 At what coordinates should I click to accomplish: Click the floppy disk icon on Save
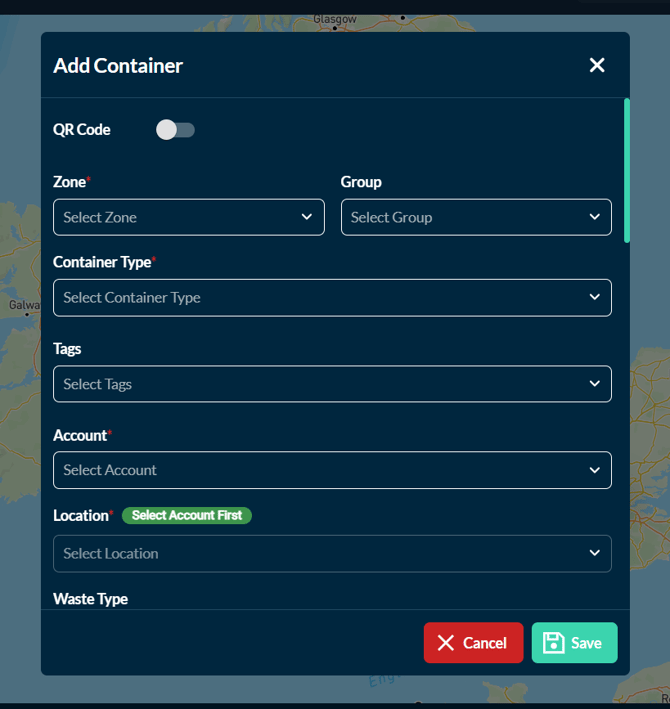tap(553, 643)
